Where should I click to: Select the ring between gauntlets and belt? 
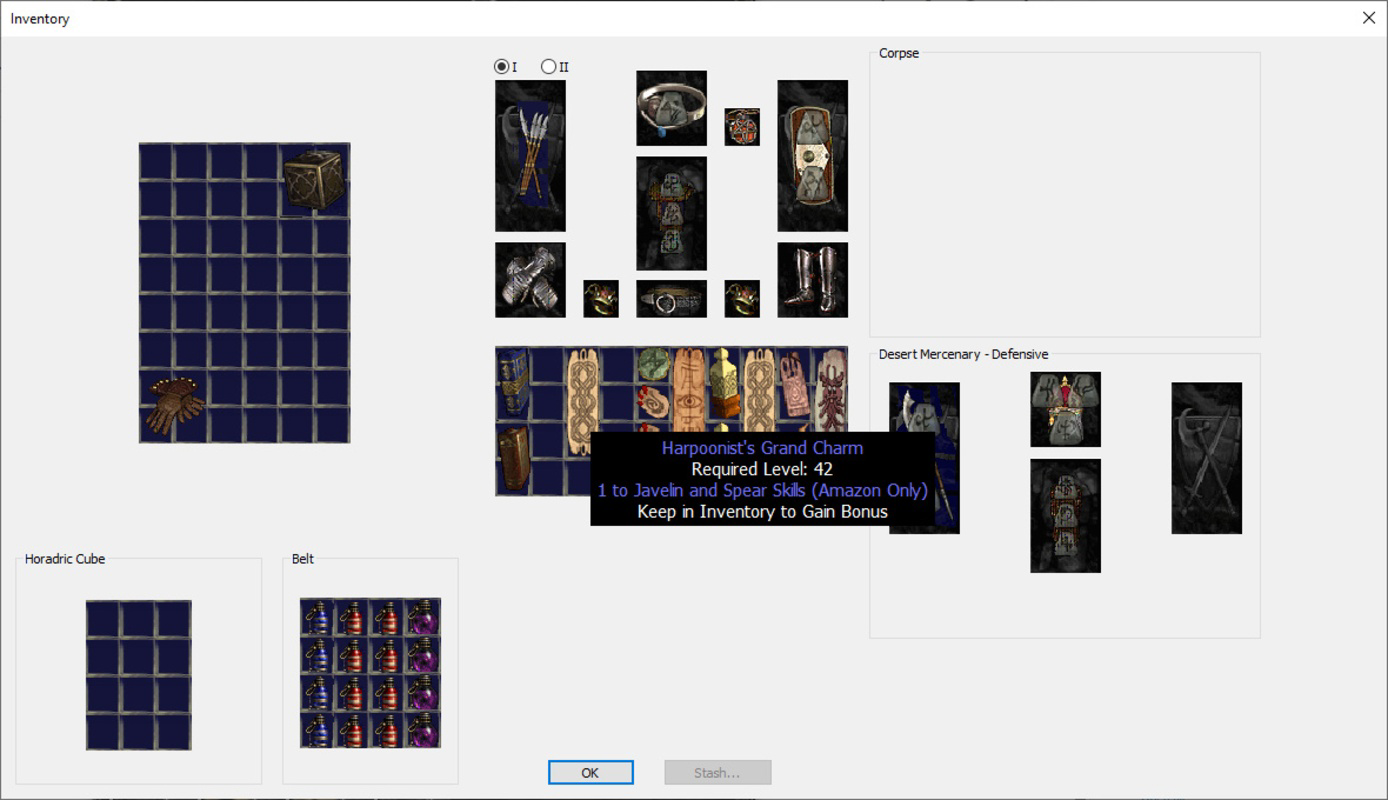601,299
